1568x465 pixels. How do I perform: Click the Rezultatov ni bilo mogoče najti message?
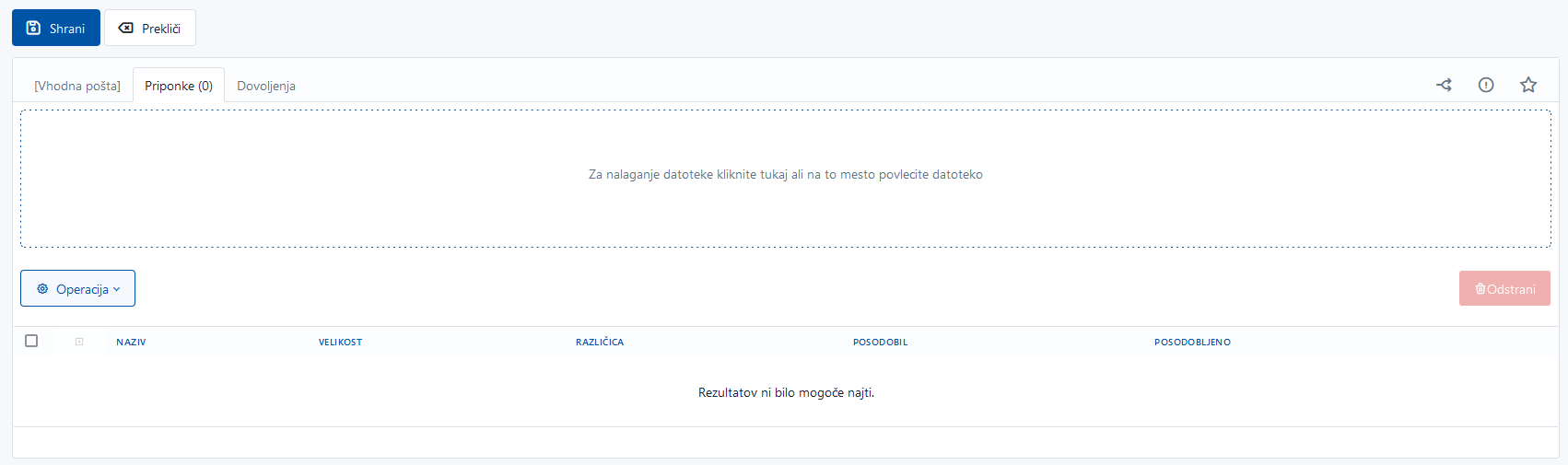click(786, 392)
